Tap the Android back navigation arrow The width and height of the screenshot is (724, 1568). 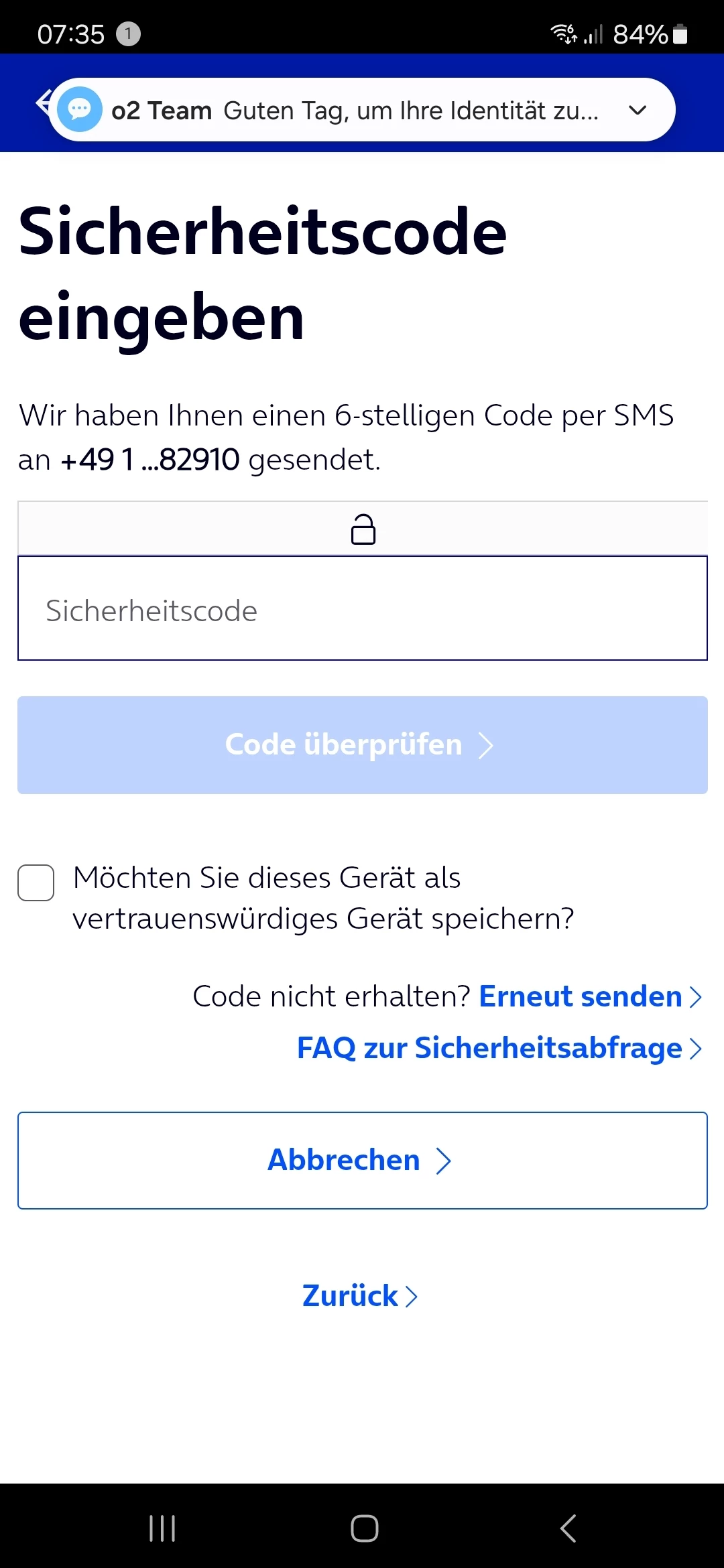[568, 1528]
